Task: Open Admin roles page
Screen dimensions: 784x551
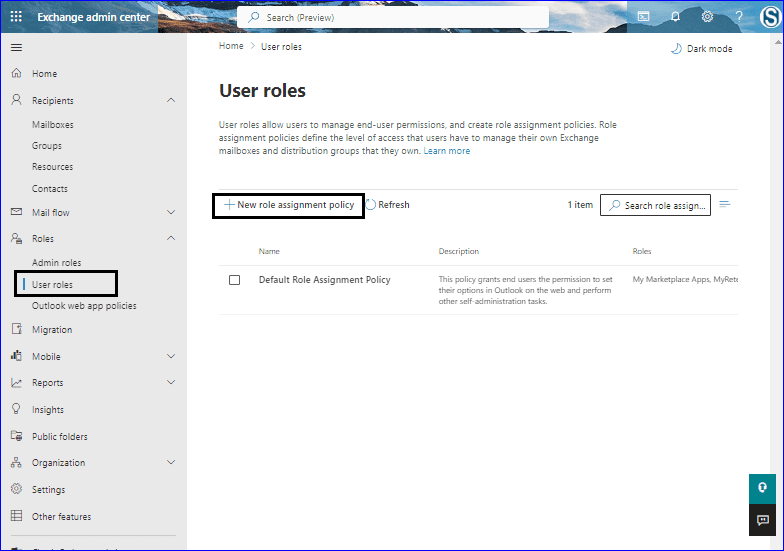Action: tap(56, 262)
